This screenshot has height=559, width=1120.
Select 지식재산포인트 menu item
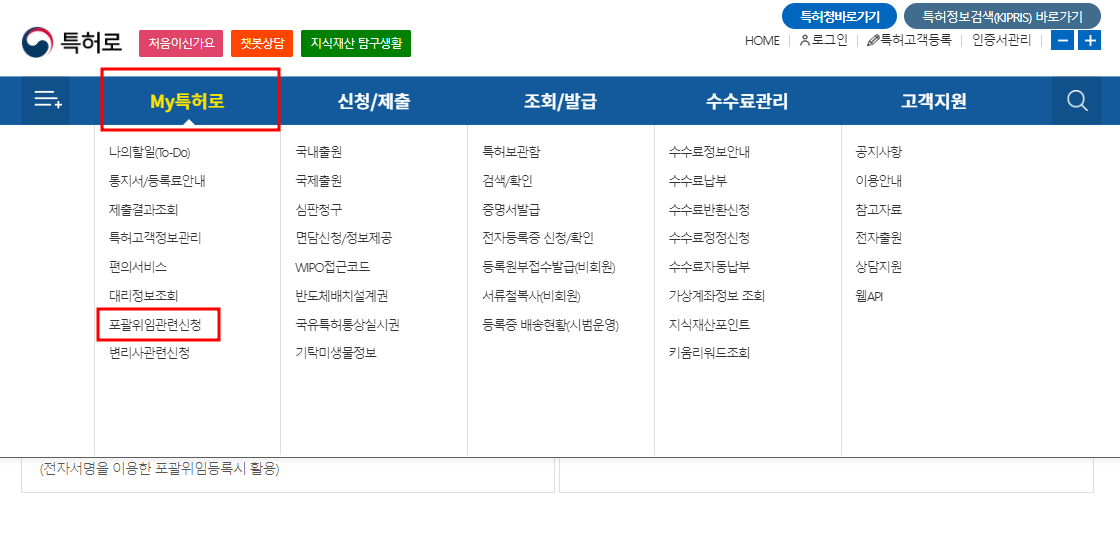pyautogui.click(x=709, y=325)
